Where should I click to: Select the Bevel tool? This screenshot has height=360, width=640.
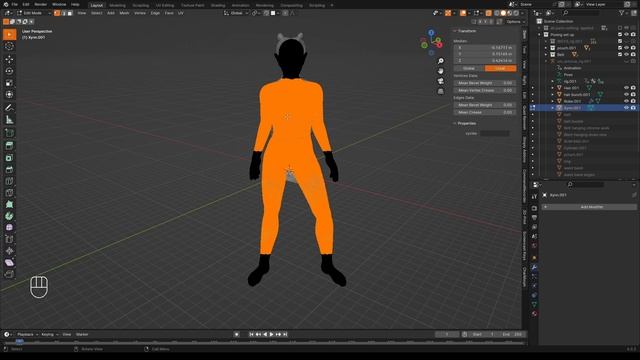coord(9,169)
